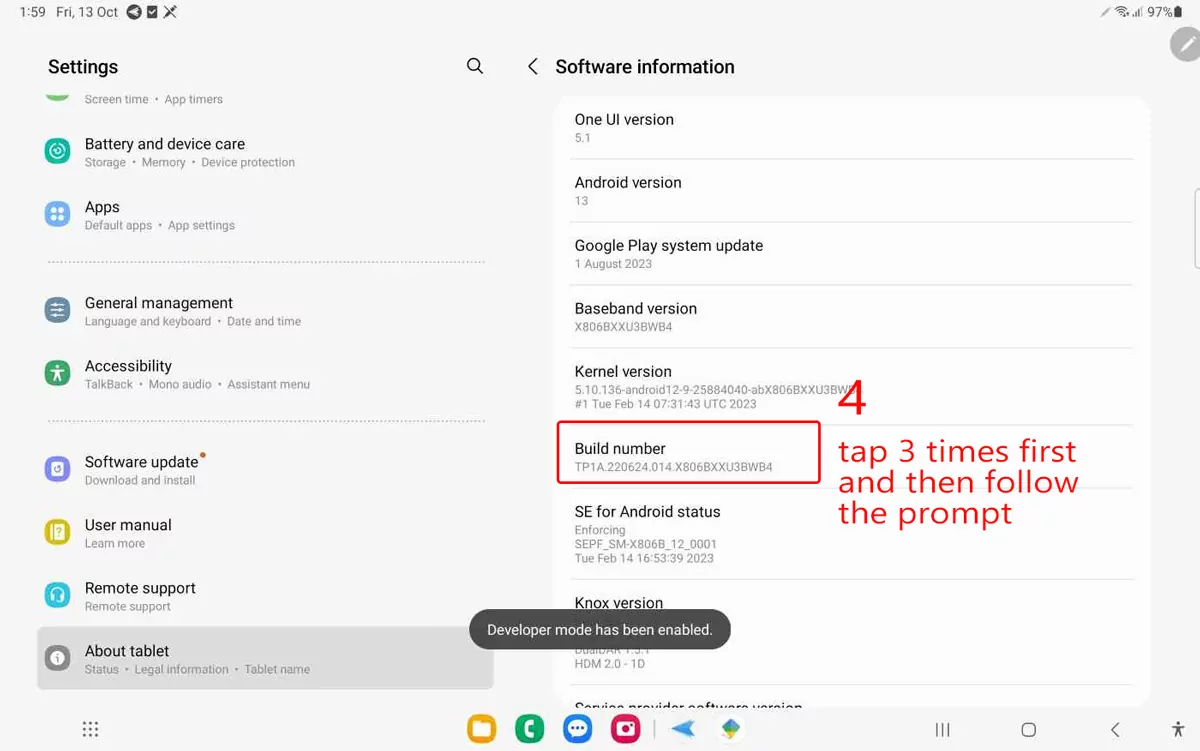Open the Messages app in the taskbar
1200x751 pixels.
[577, 729]
